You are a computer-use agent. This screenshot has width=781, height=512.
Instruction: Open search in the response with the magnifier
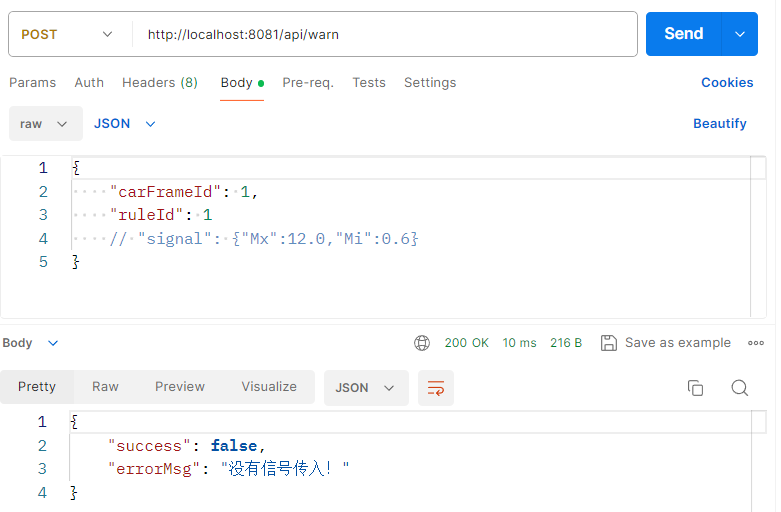coord(740,387)
